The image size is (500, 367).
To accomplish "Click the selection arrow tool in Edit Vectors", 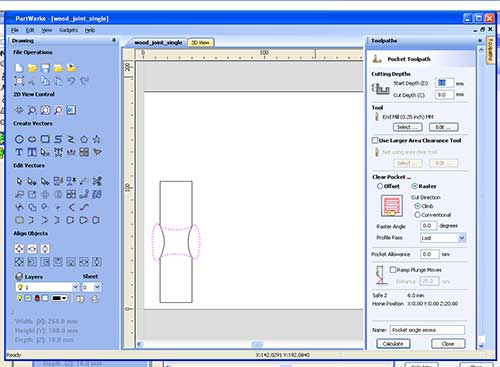I will [19, 181].
